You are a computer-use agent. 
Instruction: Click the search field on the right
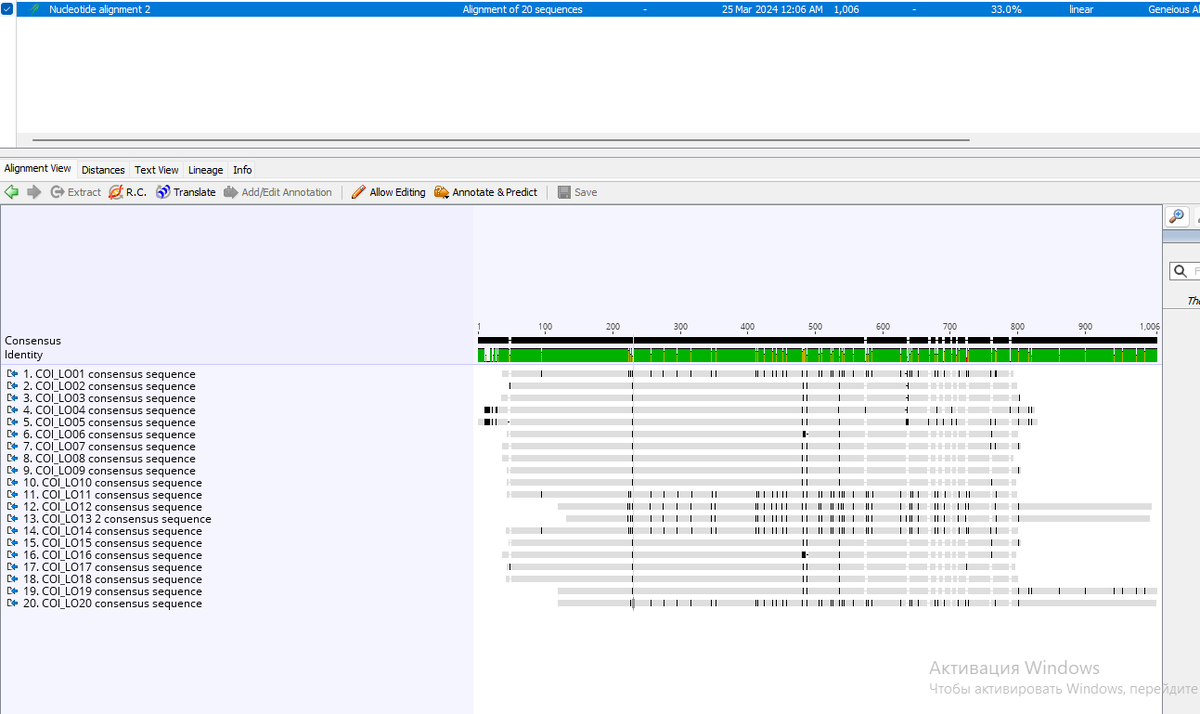pos(1186,271)
